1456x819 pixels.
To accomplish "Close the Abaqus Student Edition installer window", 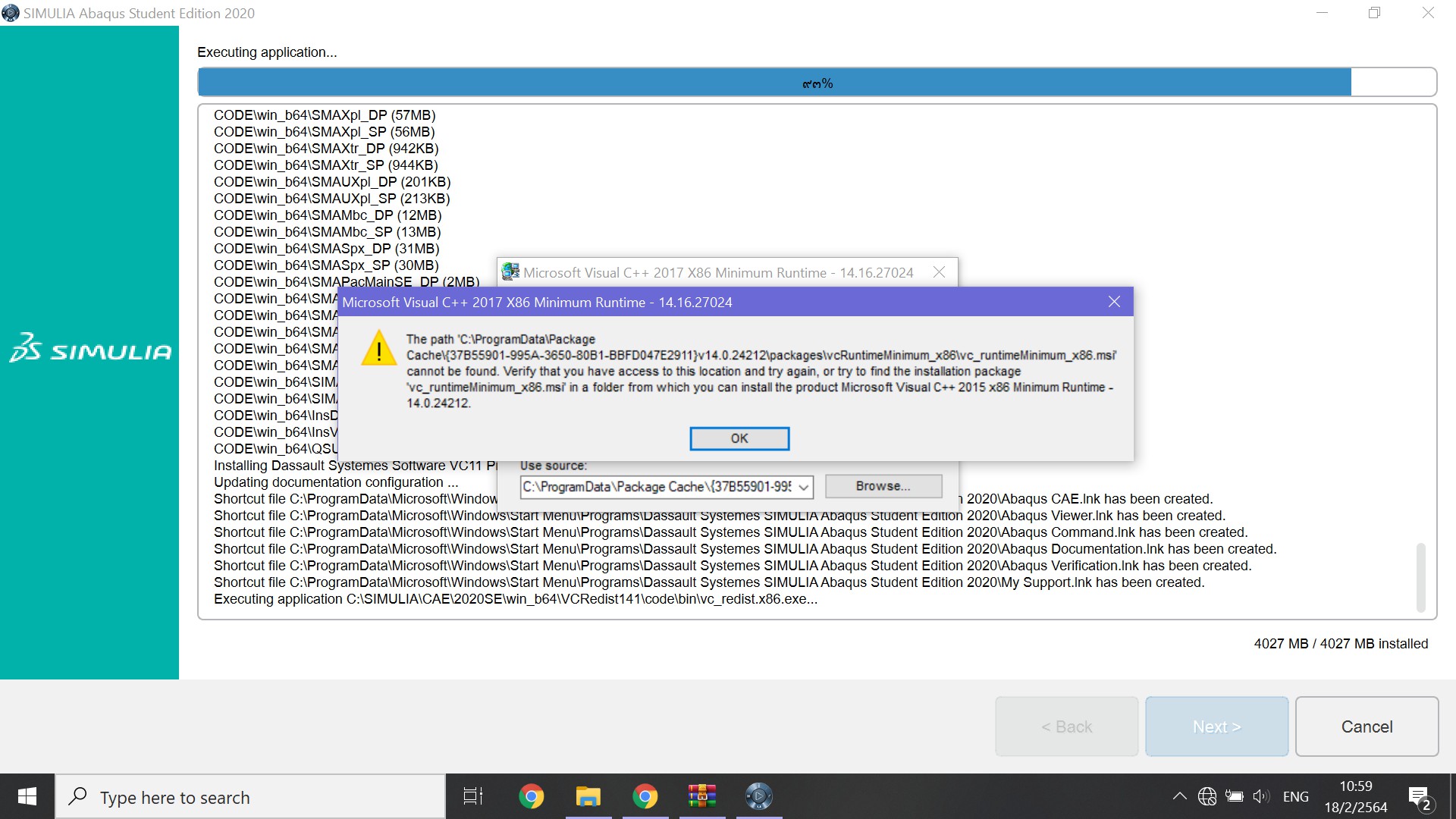I will coord(1428,13).
